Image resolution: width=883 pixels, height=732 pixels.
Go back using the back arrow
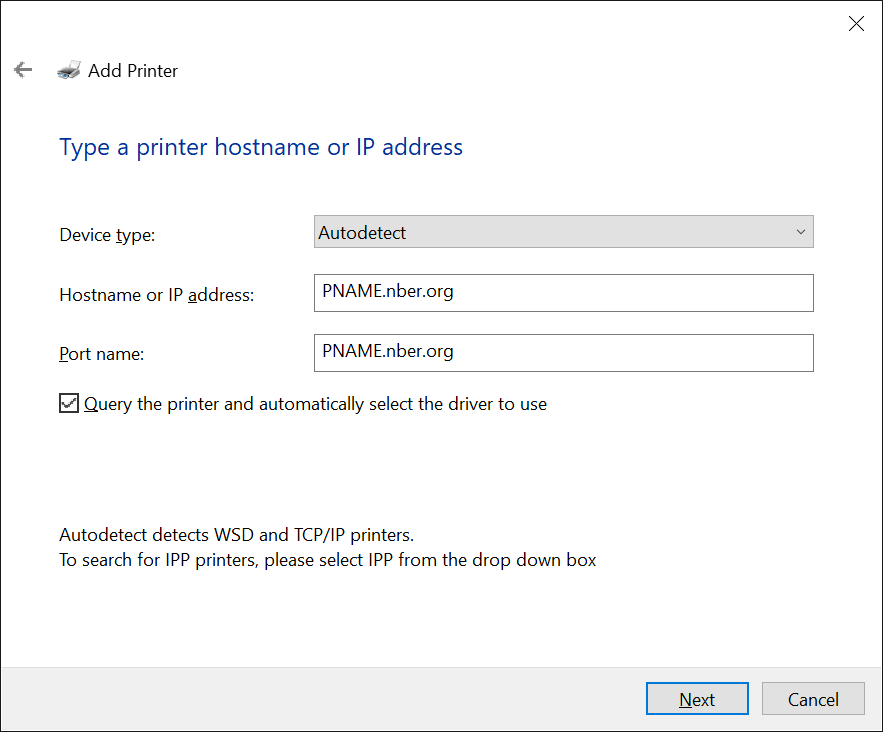tap(23, 70)
